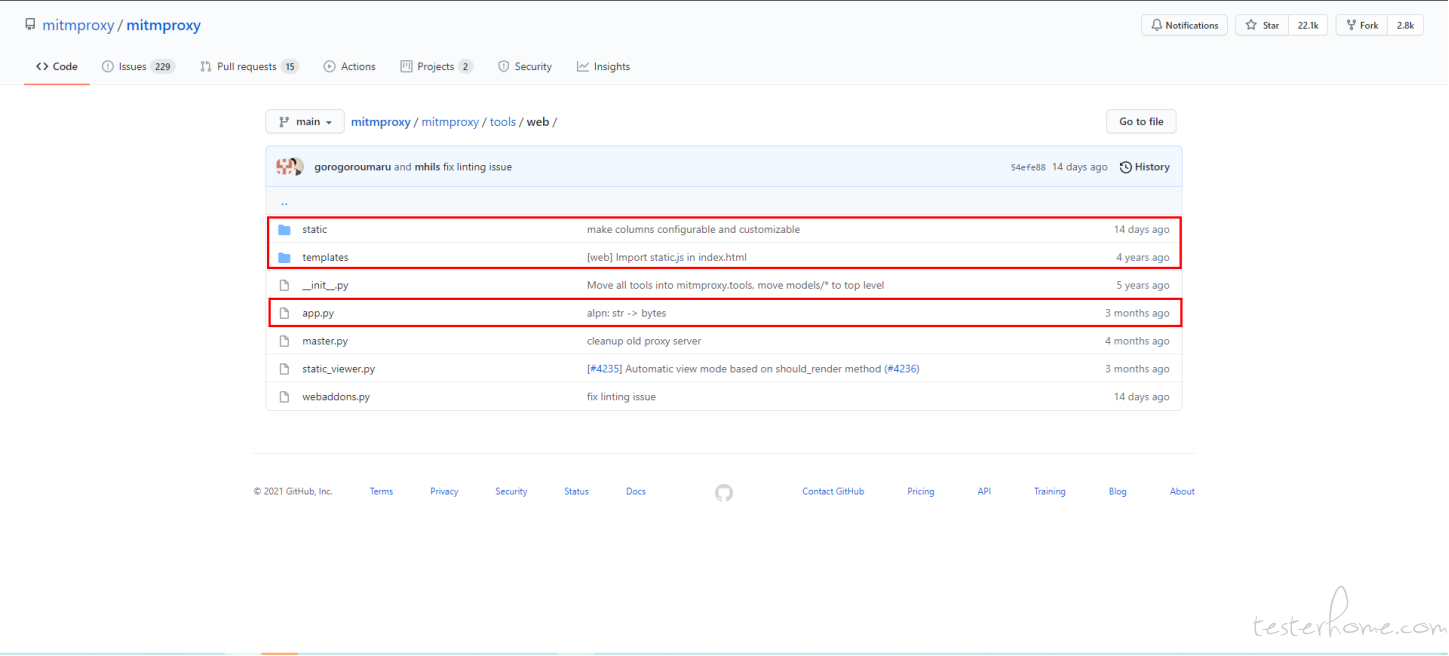Open the mitmproxy owner link in header
The image size is (1449, 656).
[x=78, y=26]
